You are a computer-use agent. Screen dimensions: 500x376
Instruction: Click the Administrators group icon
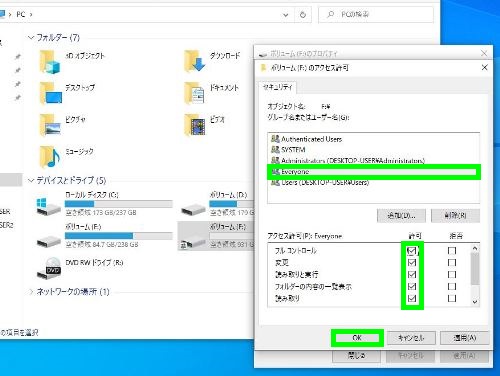(x=275, y=160)
